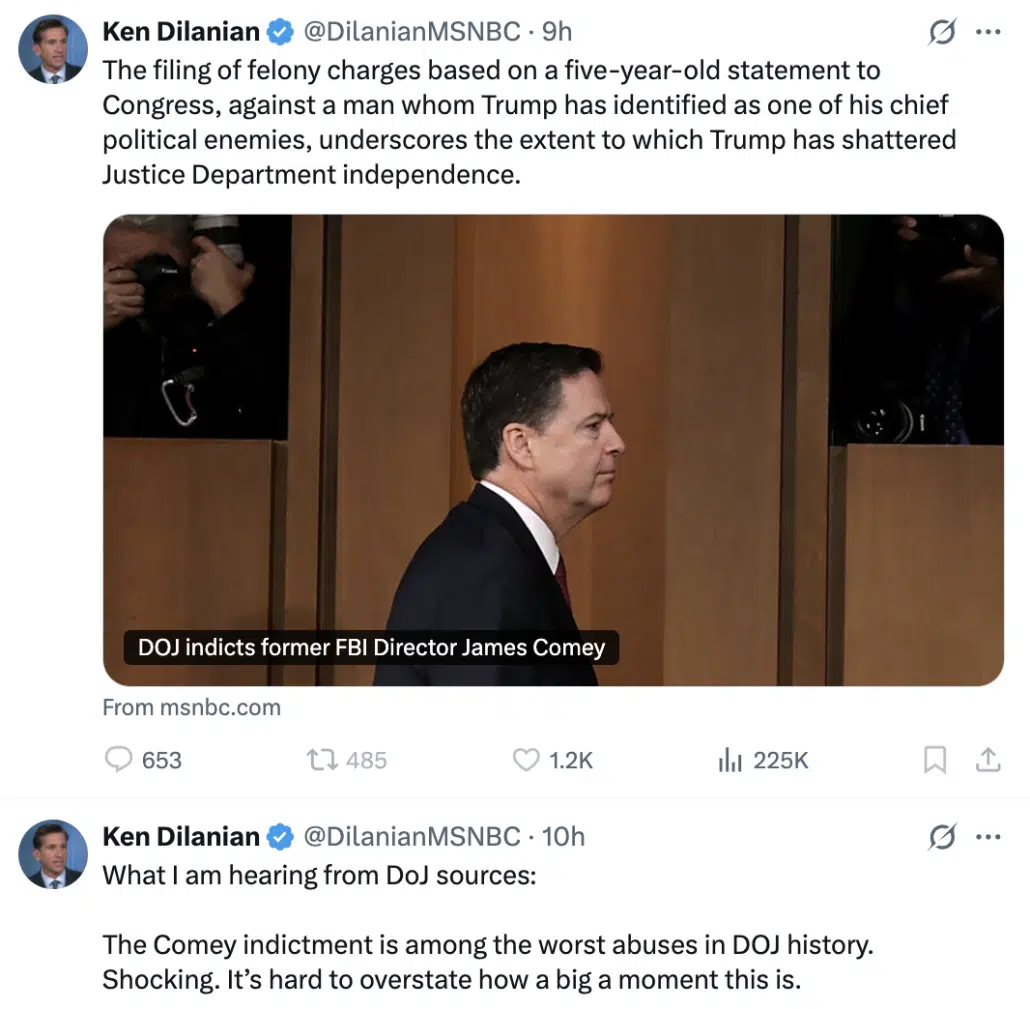Click the Ken Dilanian name on first tweet
1030x1009 pixels.
point(181,32)
